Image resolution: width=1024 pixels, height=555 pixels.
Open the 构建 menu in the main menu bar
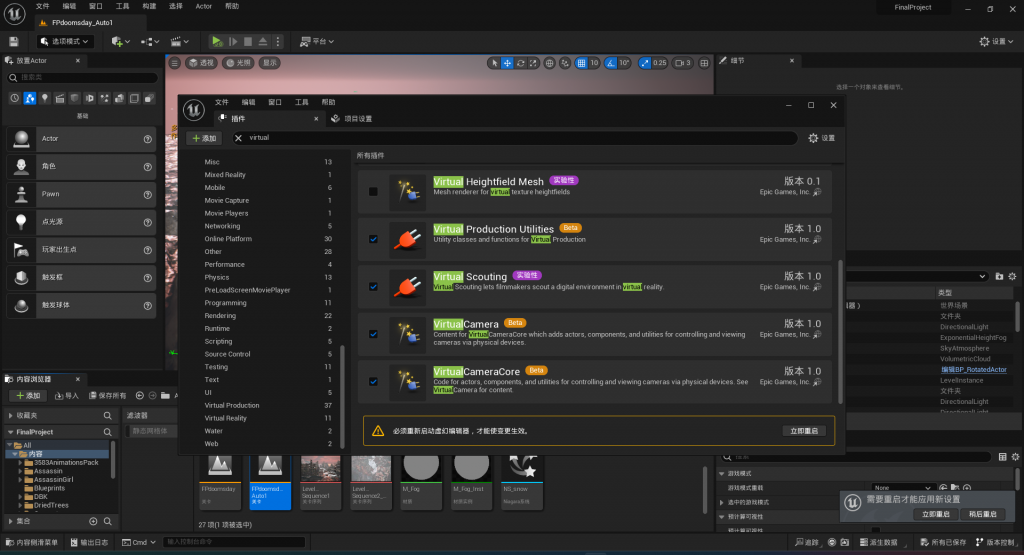coord(150,6)
